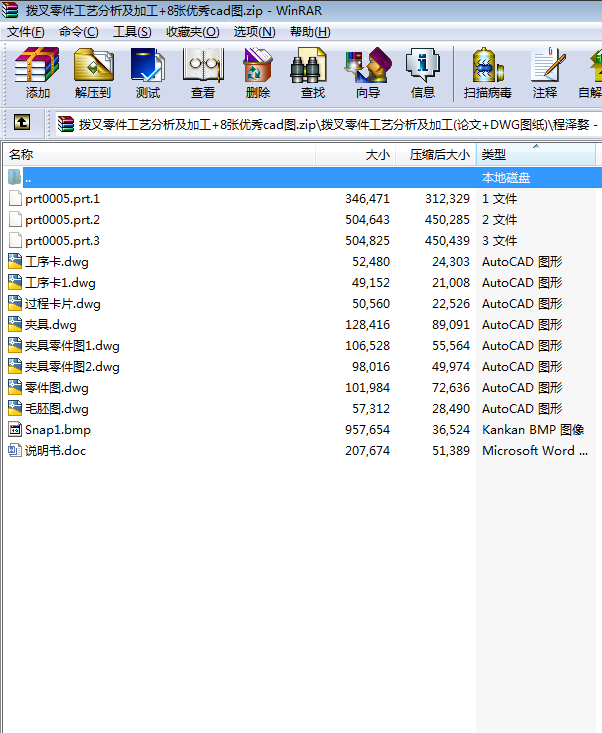This screenshot has height=733, width=602.
Task: Select the parent folder '..' icon
Action: pyautogui.click(x=14, y=177)
